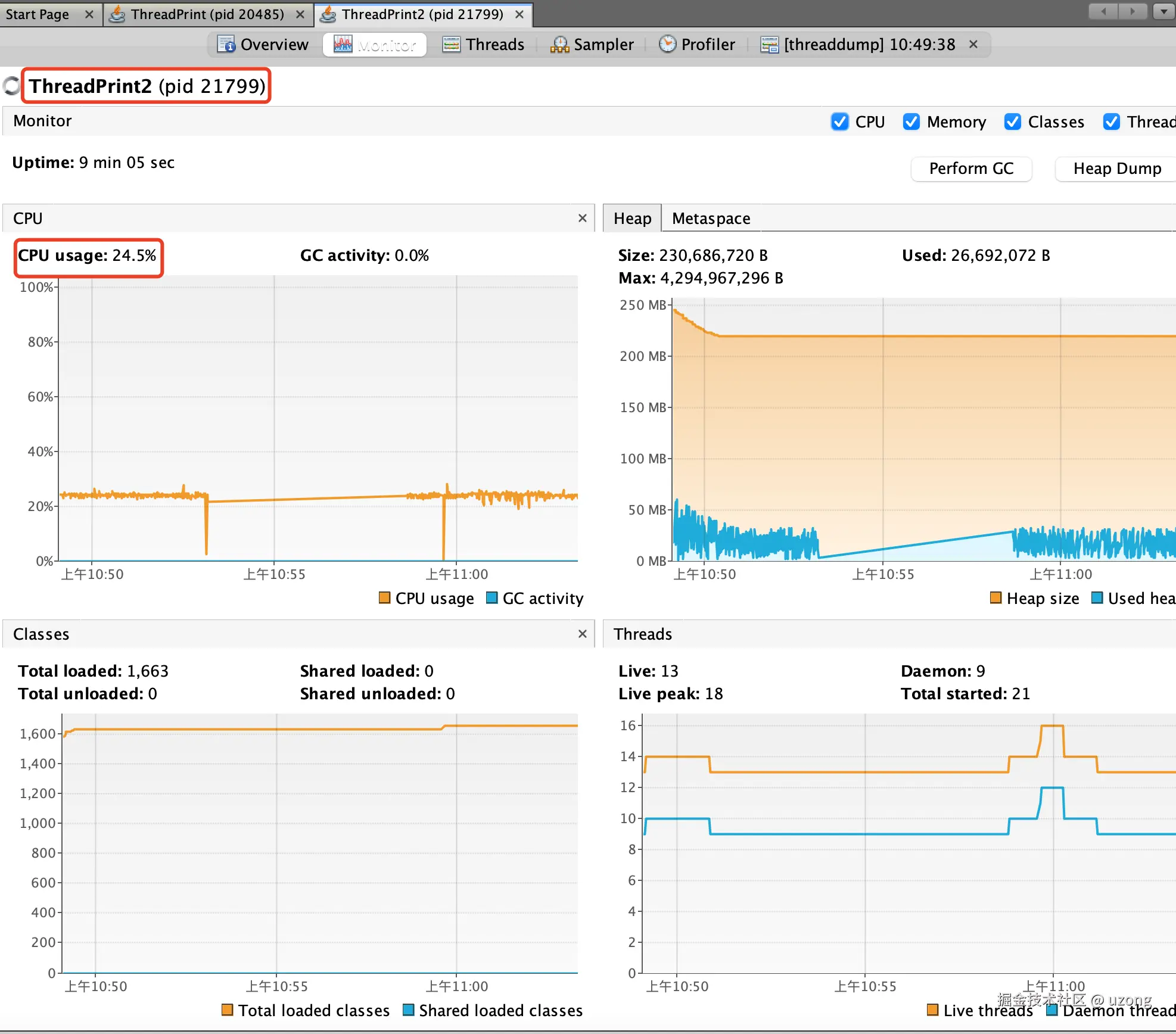Uncheck the Memory checkbox

click(x=911, y=122)
